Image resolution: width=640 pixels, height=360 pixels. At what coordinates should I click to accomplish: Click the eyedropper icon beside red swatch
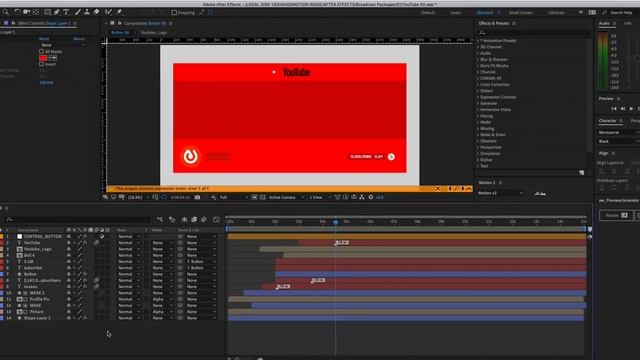pyautogui.click(x=53, y=58)
